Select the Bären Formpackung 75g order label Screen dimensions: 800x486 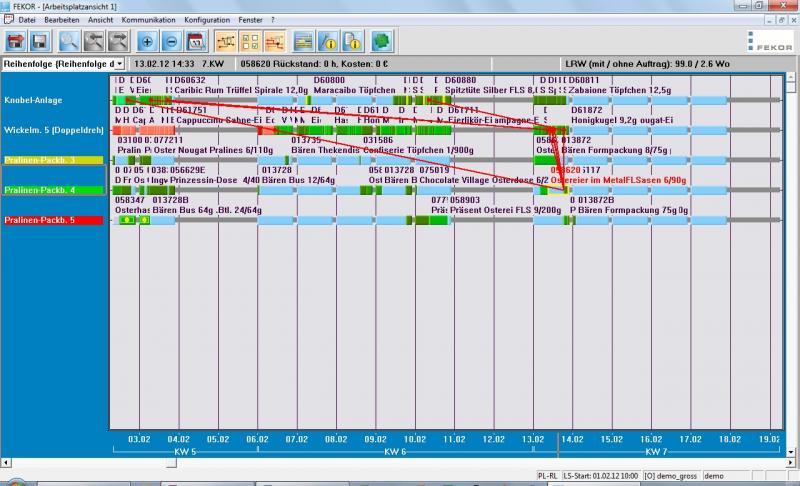click(633, 210)
